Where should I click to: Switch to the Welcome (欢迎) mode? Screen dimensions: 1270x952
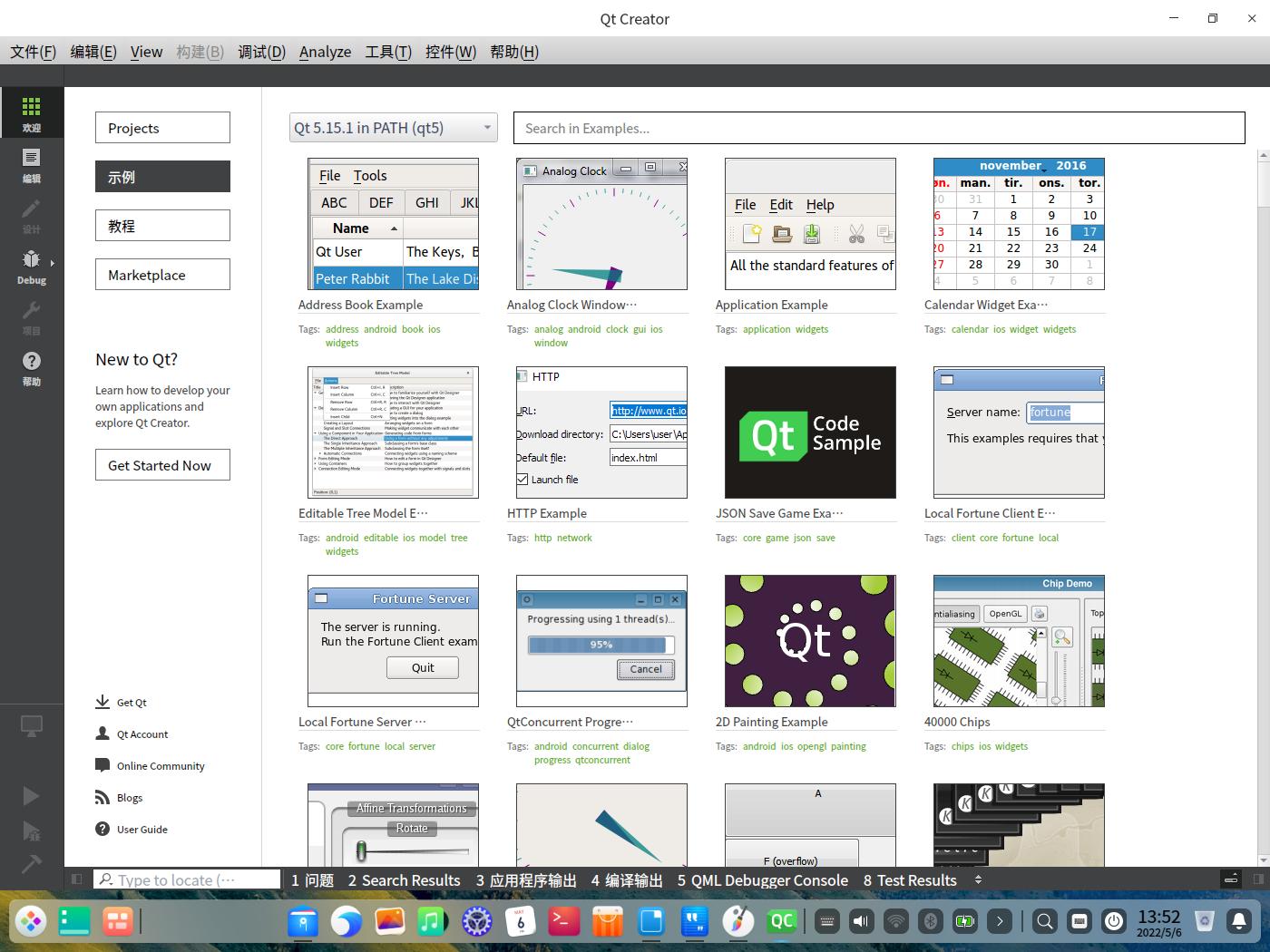coord(32,113)
